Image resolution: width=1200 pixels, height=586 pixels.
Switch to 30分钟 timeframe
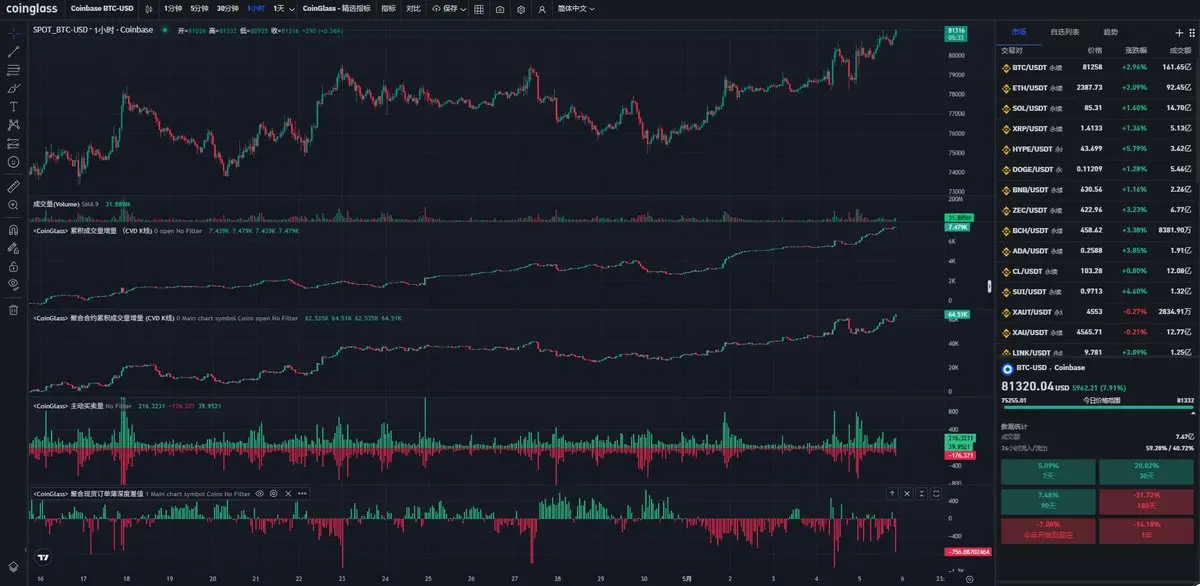click(x=228, y=8)
